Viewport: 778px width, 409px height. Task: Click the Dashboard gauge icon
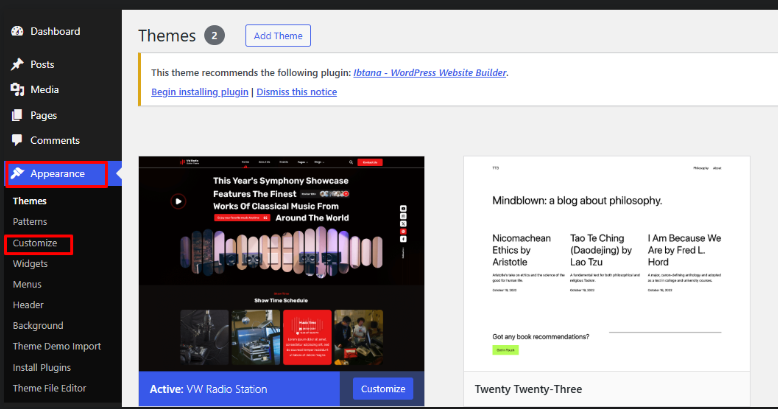[x=17, y=31]
